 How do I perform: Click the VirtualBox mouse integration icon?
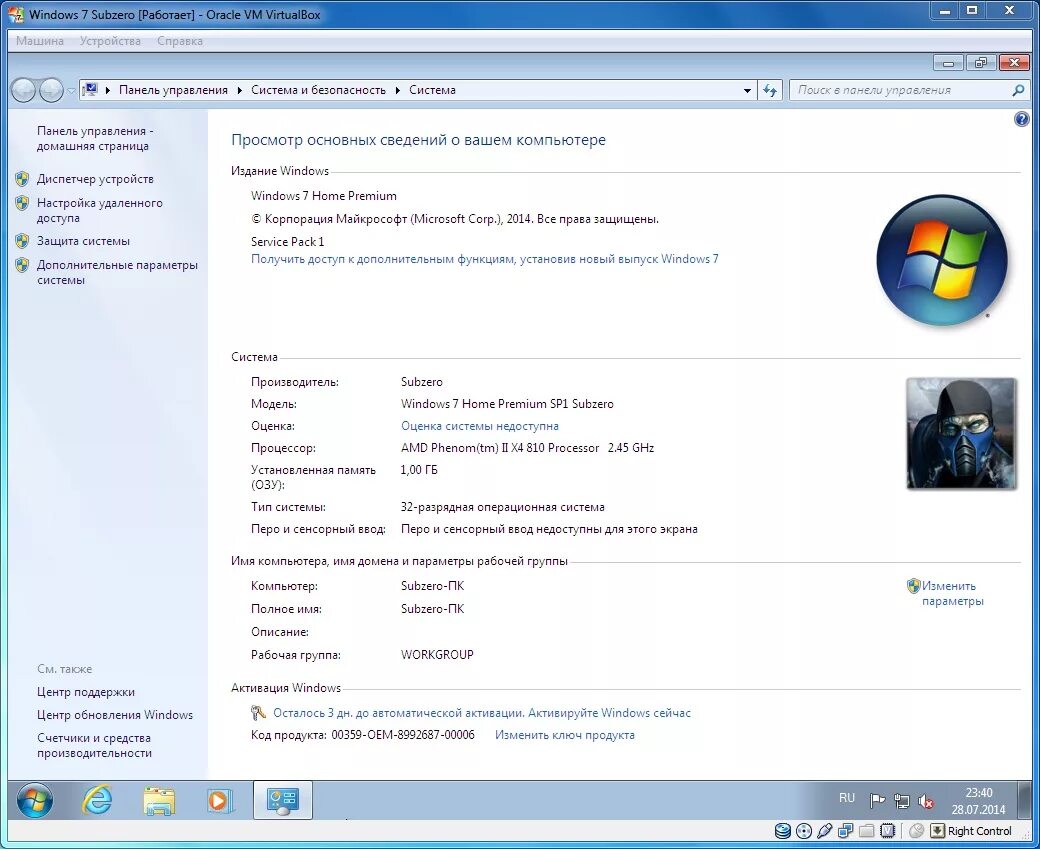tap(917, 830)
